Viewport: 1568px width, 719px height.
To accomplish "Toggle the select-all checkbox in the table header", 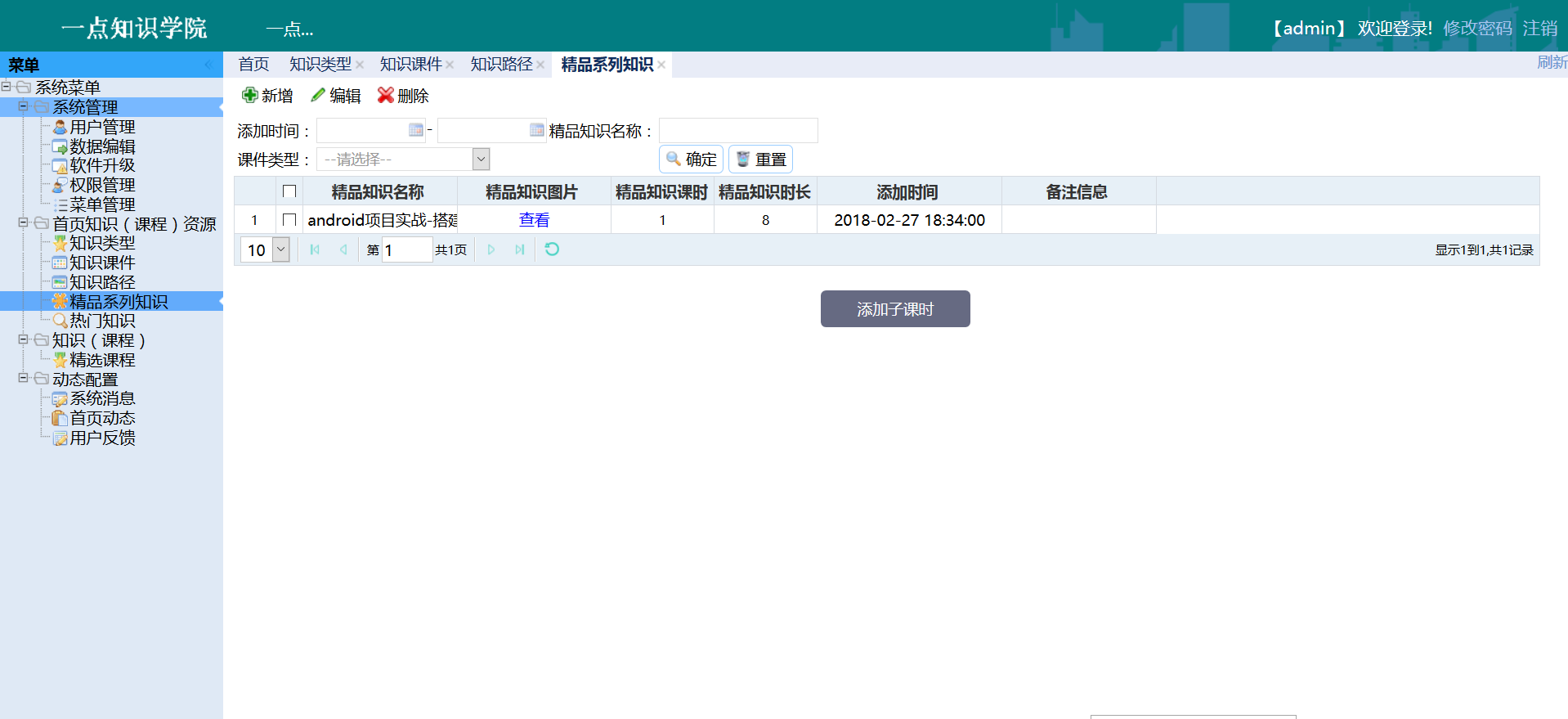I will [x=289, y=191].
